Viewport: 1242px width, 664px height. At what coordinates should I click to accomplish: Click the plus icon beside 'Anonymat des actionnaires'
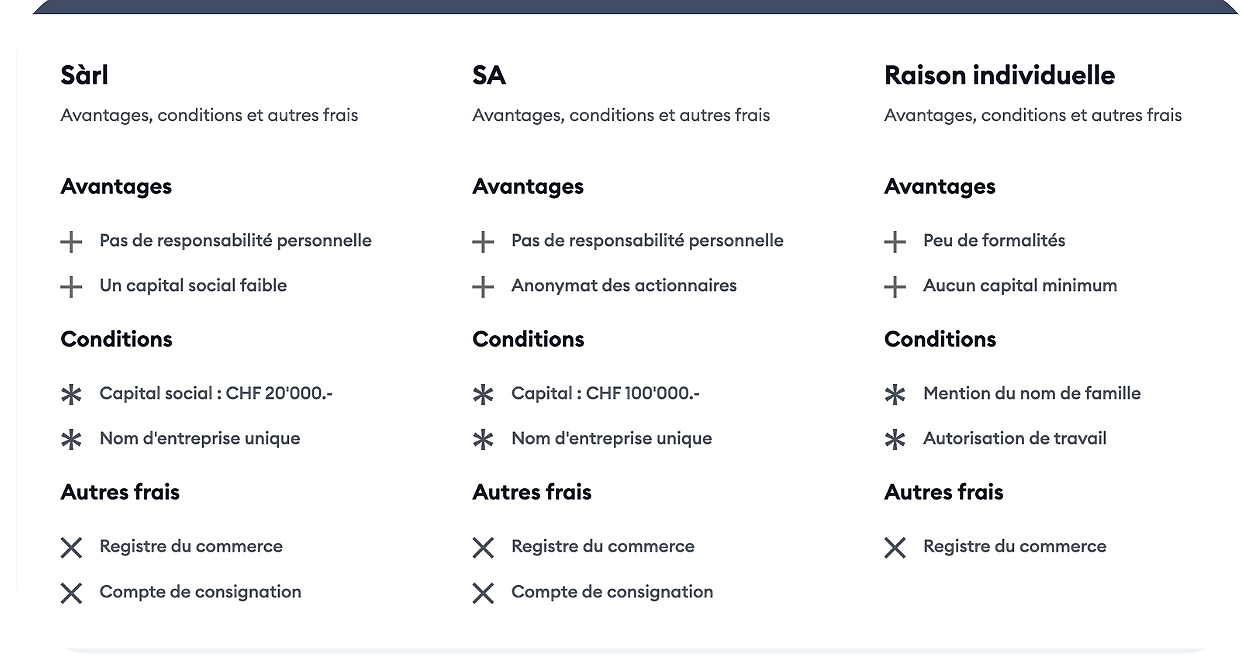483,287
